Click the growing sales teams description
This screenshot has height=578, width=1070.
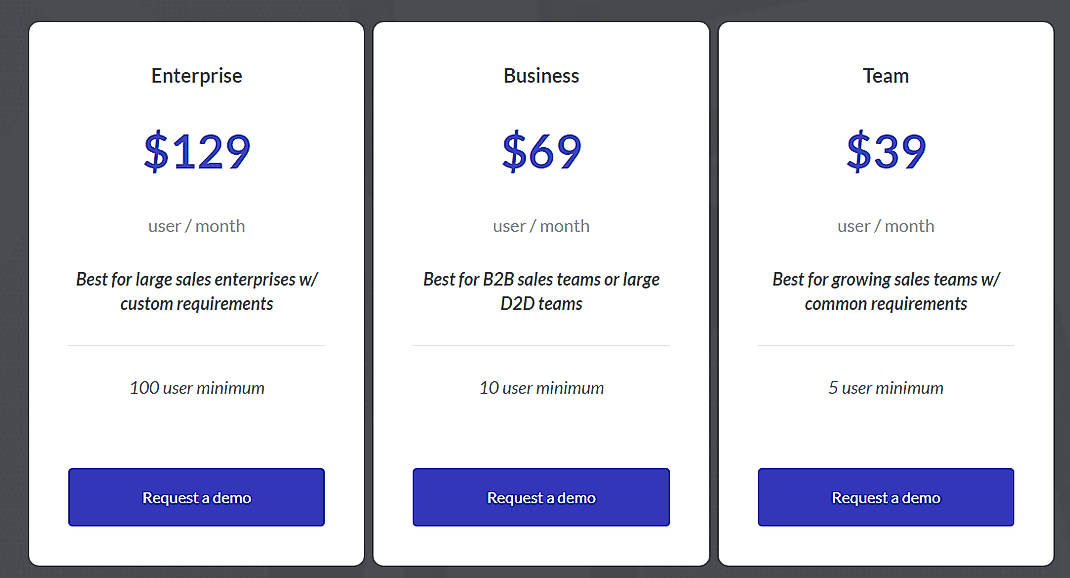[885, 291]
